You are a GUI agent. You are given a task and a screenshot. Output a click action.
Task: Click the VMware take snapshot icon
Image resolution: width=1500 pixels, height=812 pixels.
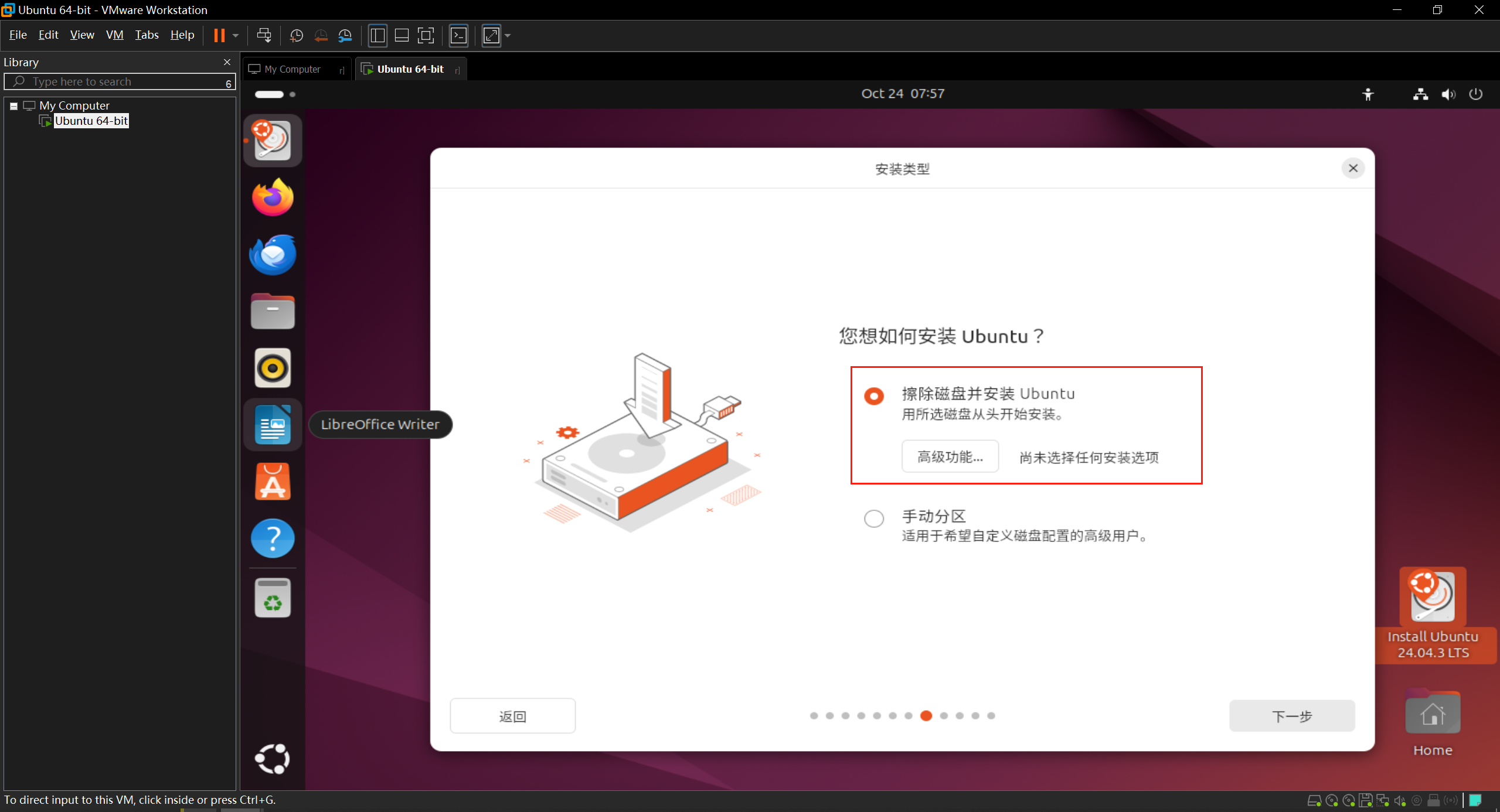pos(297,36)
